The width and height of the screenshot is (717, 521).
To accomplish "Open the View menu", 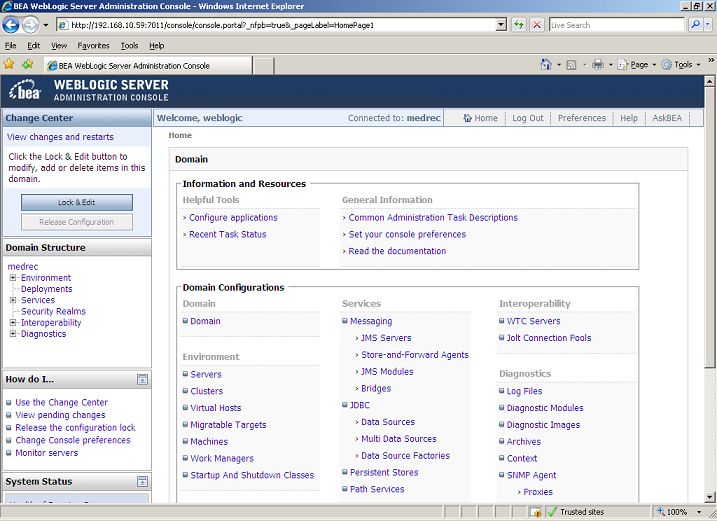I will (59, 46).
